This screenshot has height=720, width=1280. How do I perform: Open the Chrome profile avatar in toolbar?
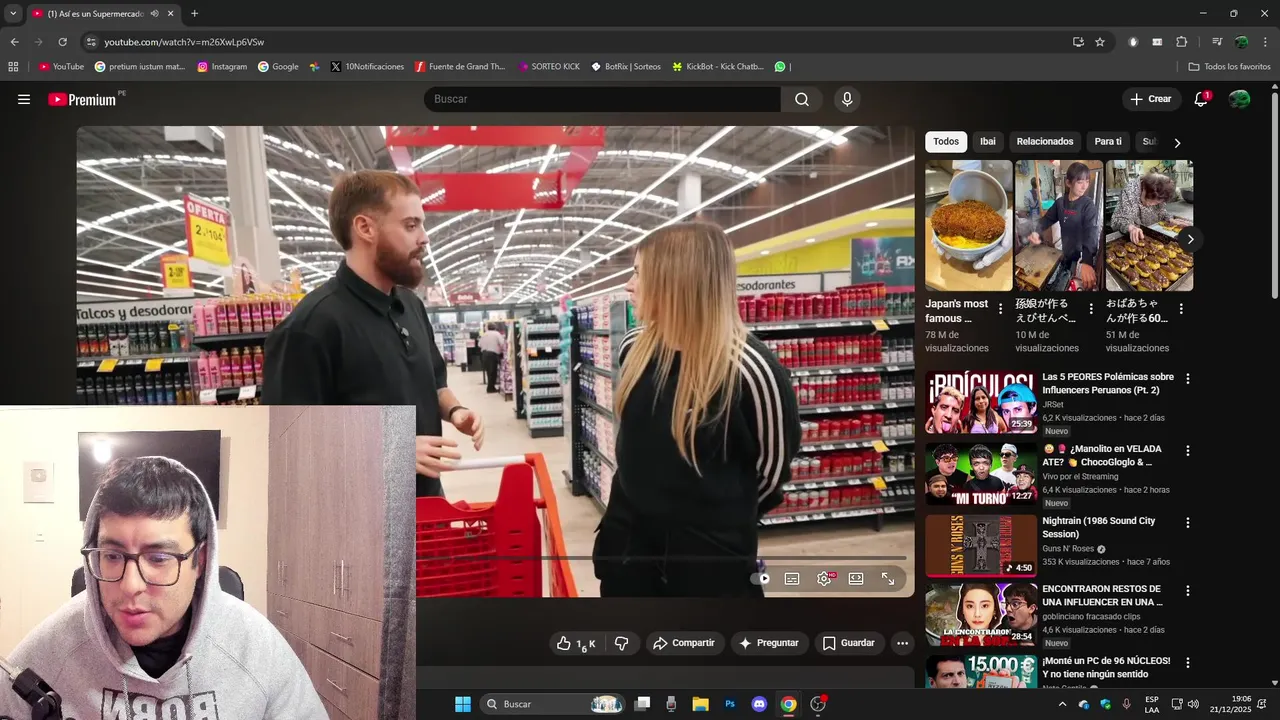point(1241,42)
